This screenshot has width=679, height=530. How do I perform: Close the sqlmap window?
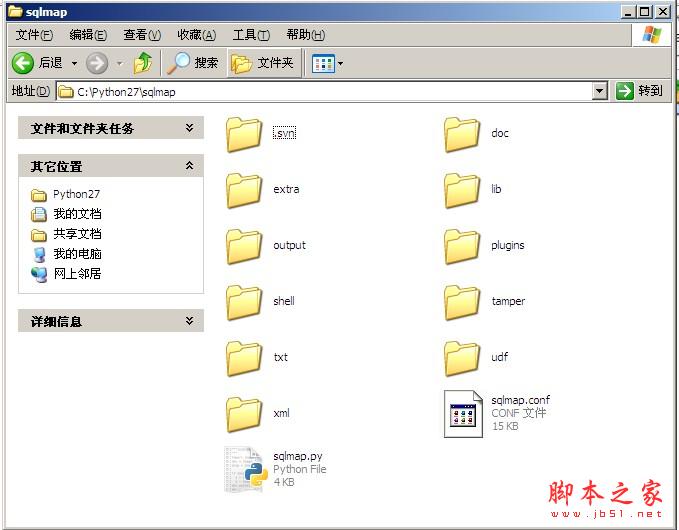[x=663, y=12]
